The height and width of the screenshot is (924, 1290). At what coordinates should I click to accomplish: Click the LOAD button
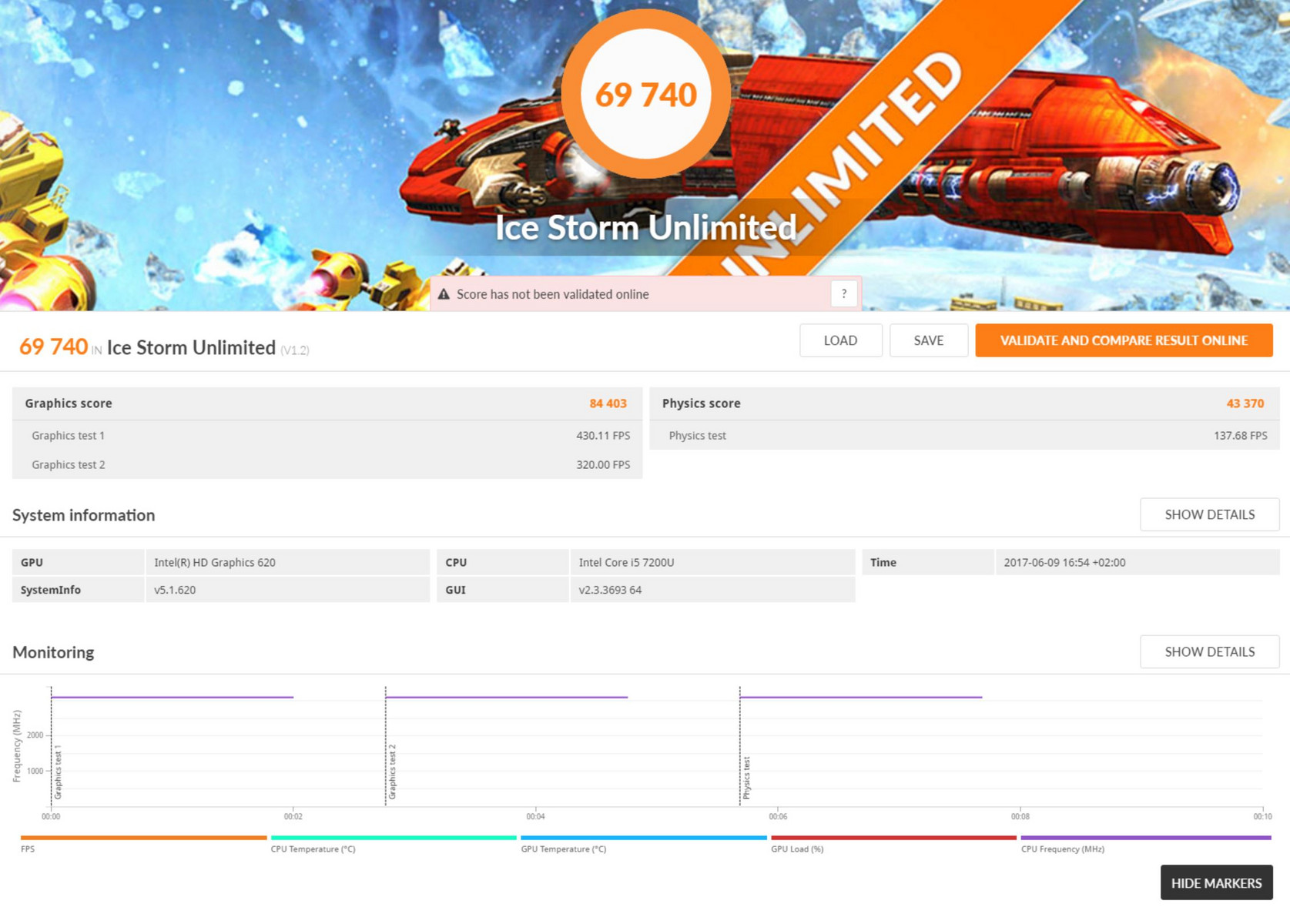click(840, 340)
